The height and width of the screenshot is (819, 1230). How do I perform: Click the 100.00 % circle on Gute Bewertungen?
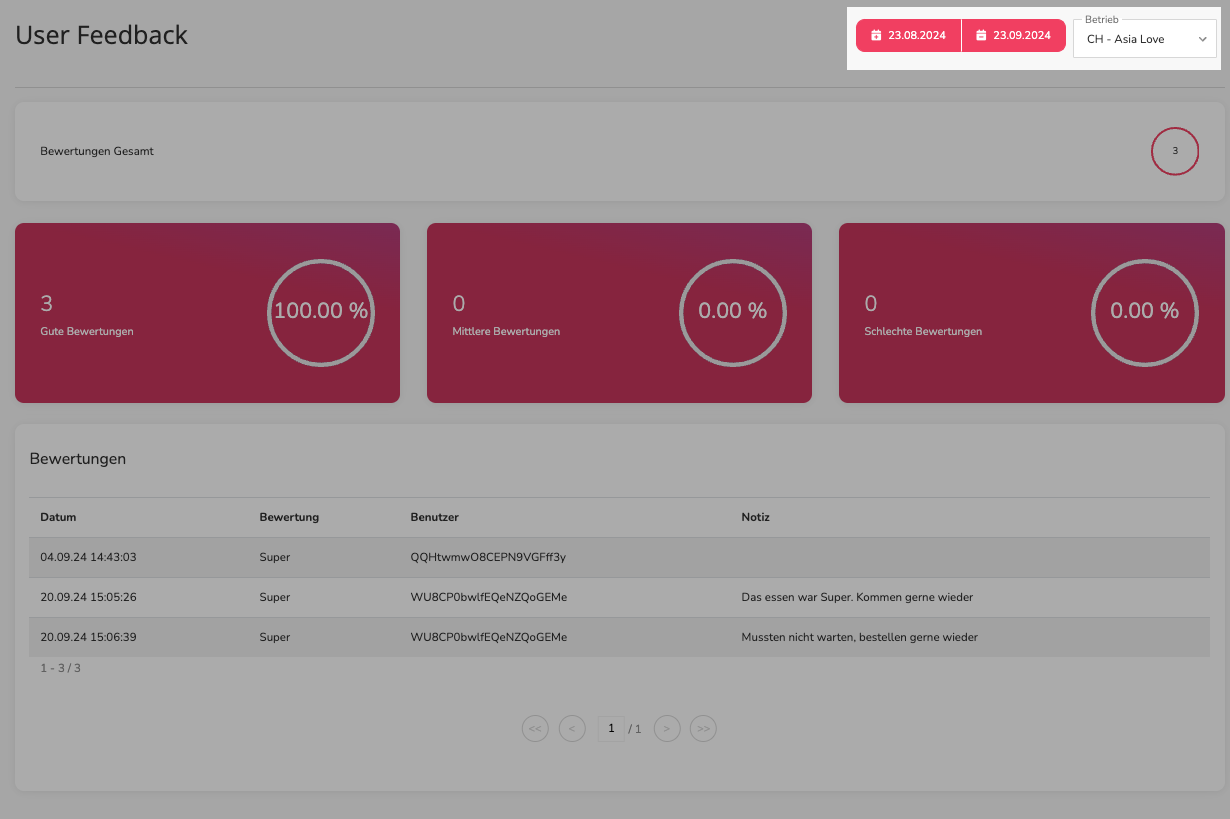(321, 311)
